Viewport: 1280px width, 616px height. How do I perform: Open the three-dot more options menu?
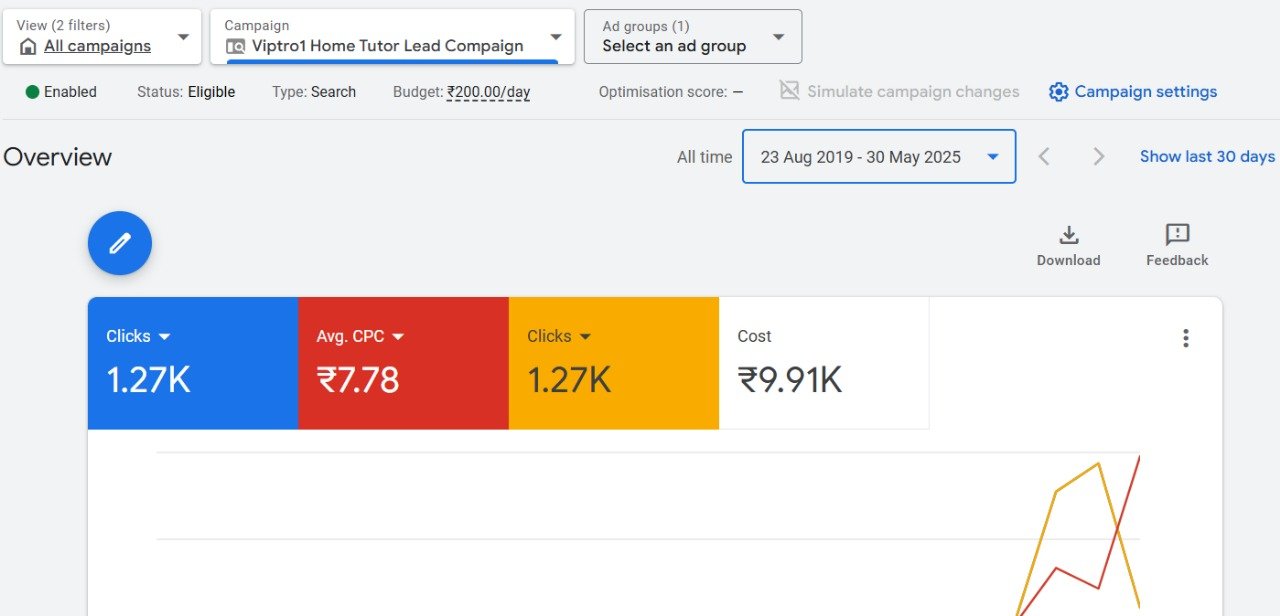pyautogui.click(x=1185, y=338)
